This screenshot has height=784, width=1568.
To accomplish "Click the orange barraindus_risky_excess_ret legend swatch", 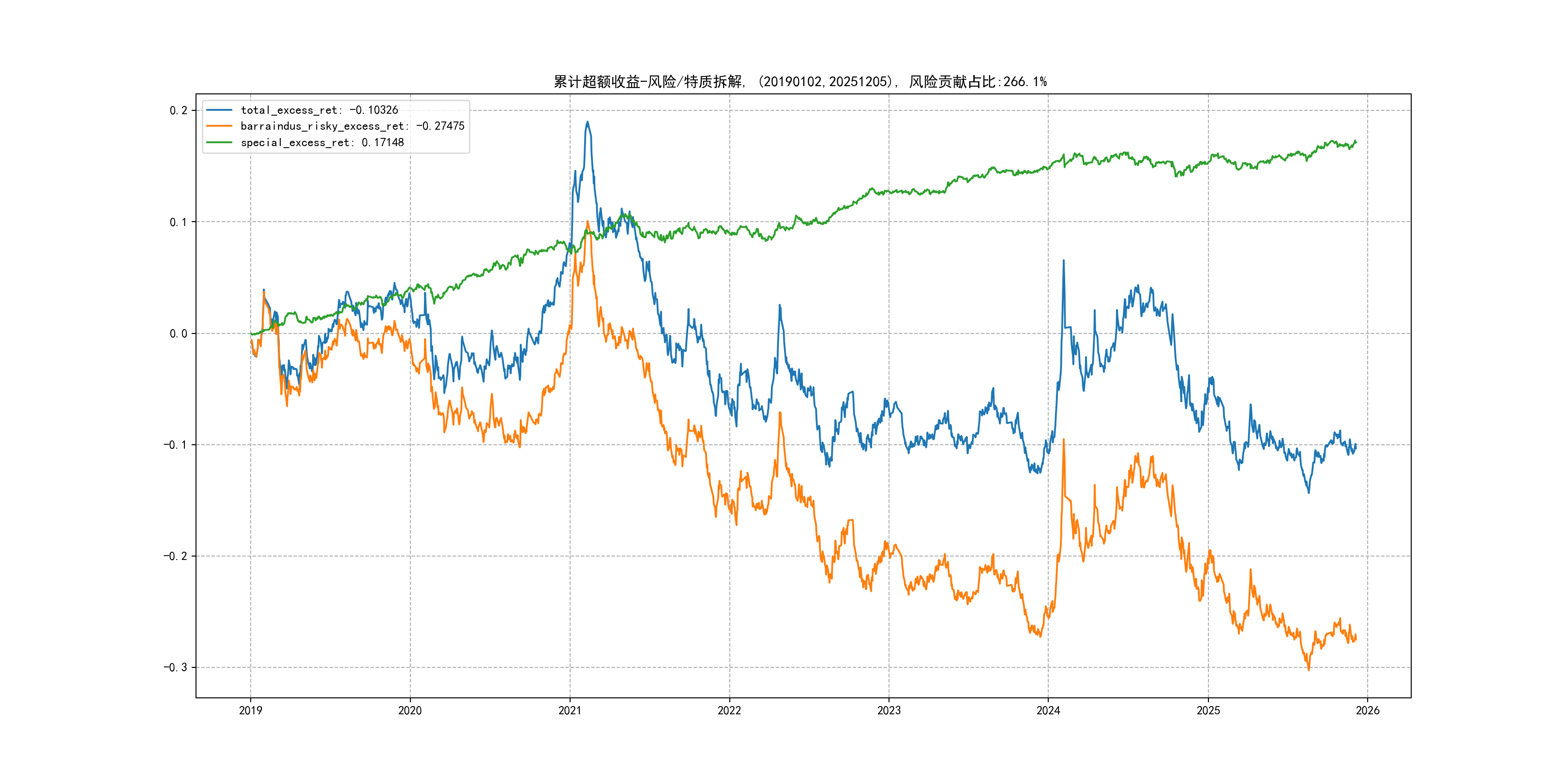I will [x=219, y=126].
